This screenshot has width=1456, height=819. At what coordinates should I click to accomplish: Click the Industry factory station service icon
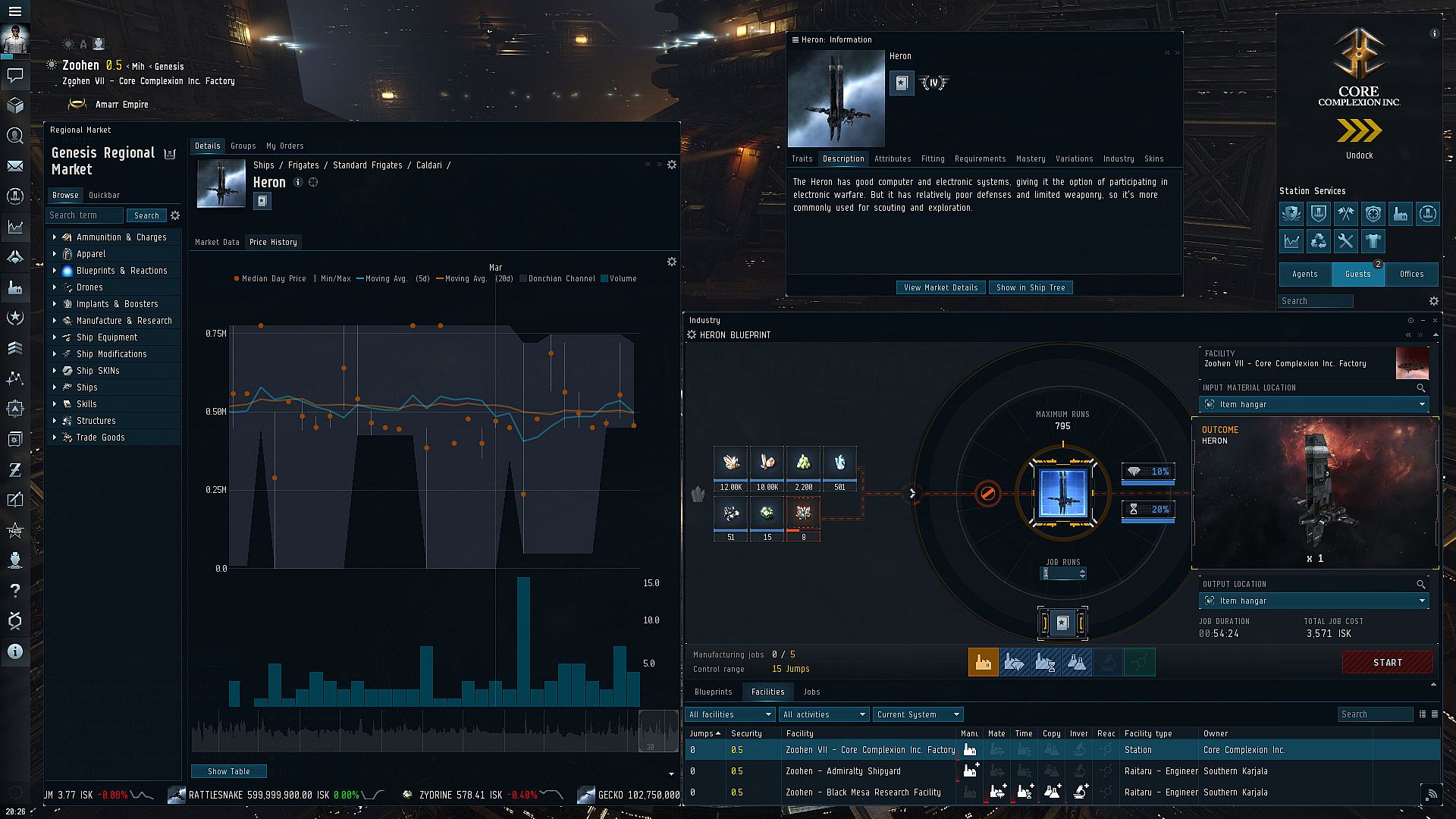click(1400, 215)
